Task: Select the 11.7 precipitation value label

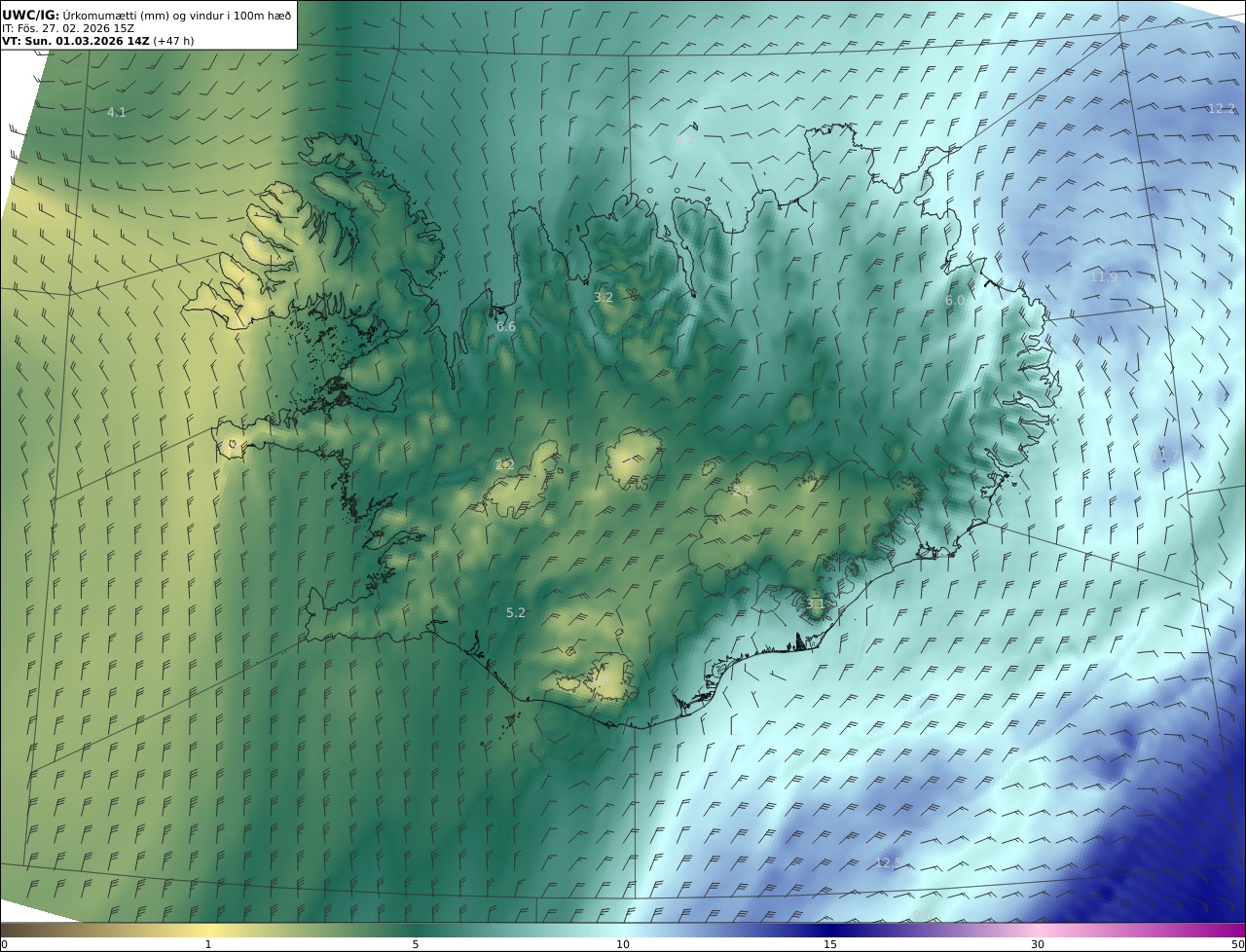Action: click(1164, 455)
